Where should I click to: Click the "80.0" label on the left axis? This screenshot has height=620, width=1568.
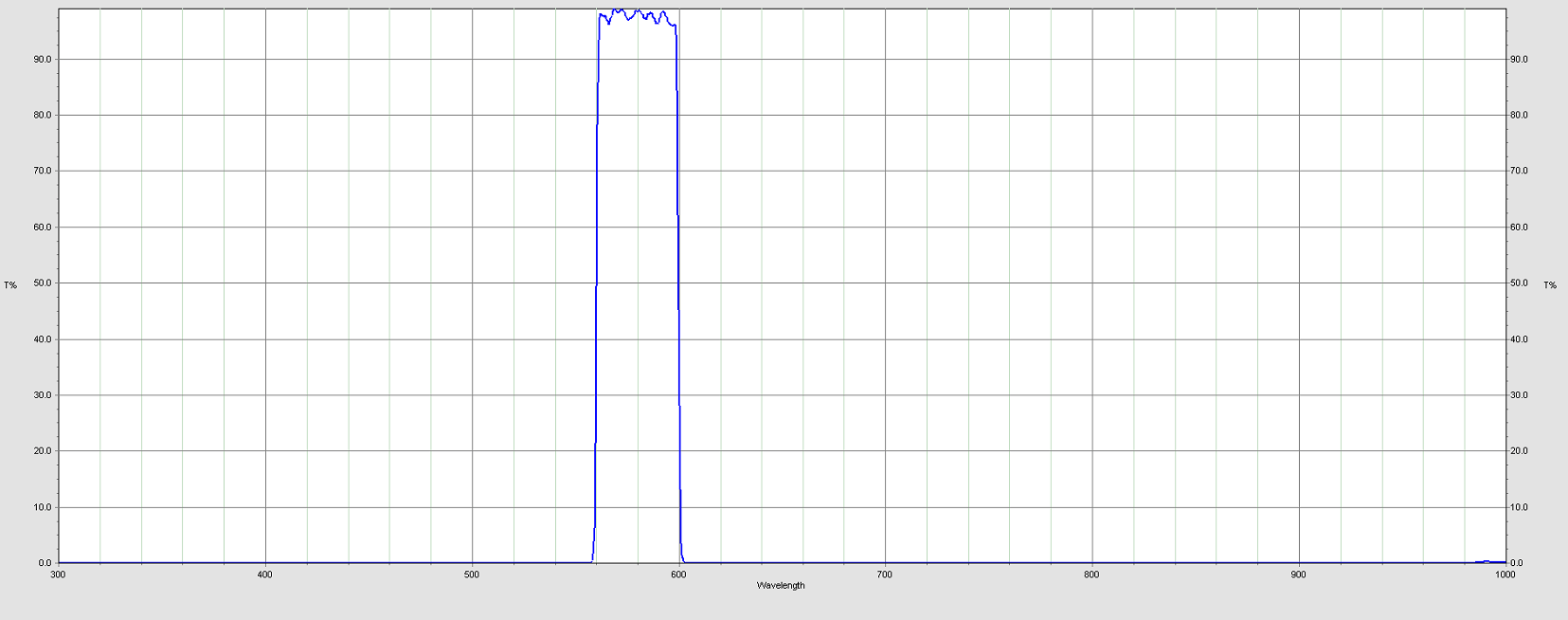[x=43, y=115]
